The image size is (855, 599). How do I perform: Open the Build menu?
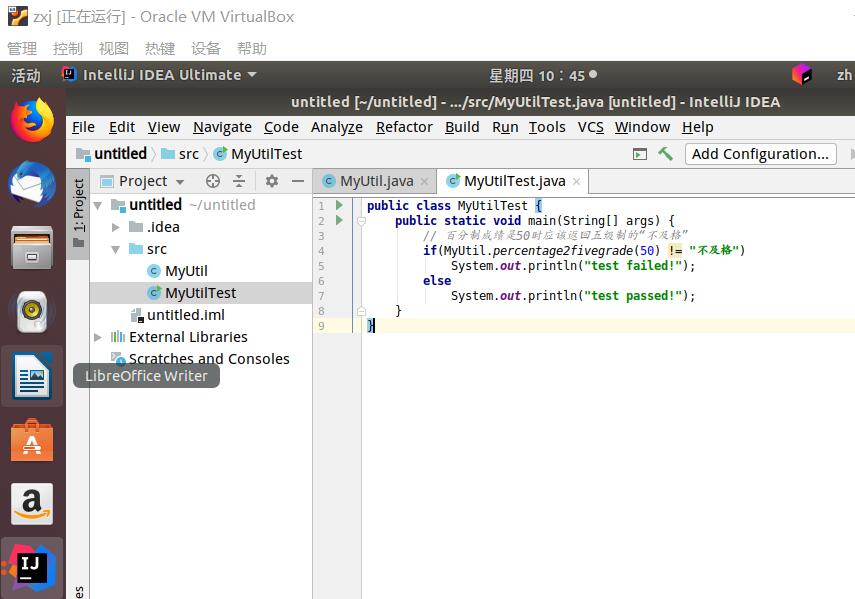[x=462, y=127]
